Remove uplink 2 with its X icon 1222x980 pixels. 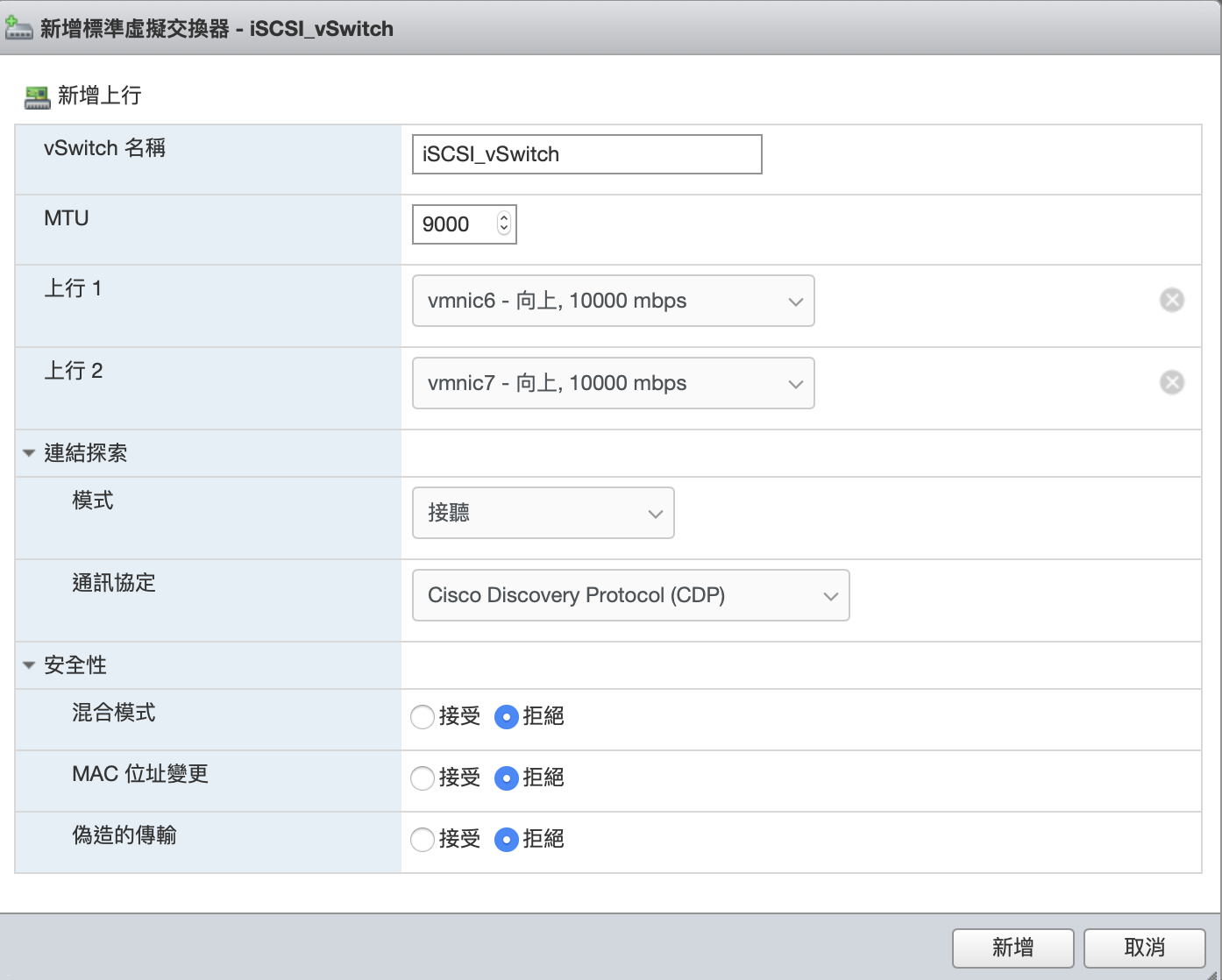pos(1171,383)
